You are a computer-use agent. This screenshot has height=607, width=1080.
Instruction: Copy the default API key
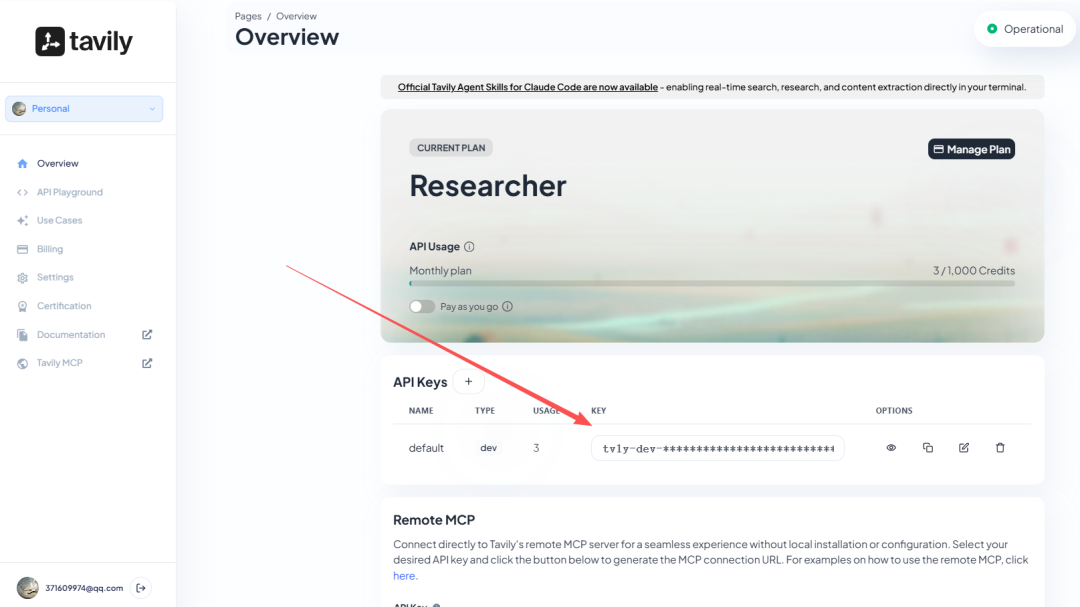[927, 448]
